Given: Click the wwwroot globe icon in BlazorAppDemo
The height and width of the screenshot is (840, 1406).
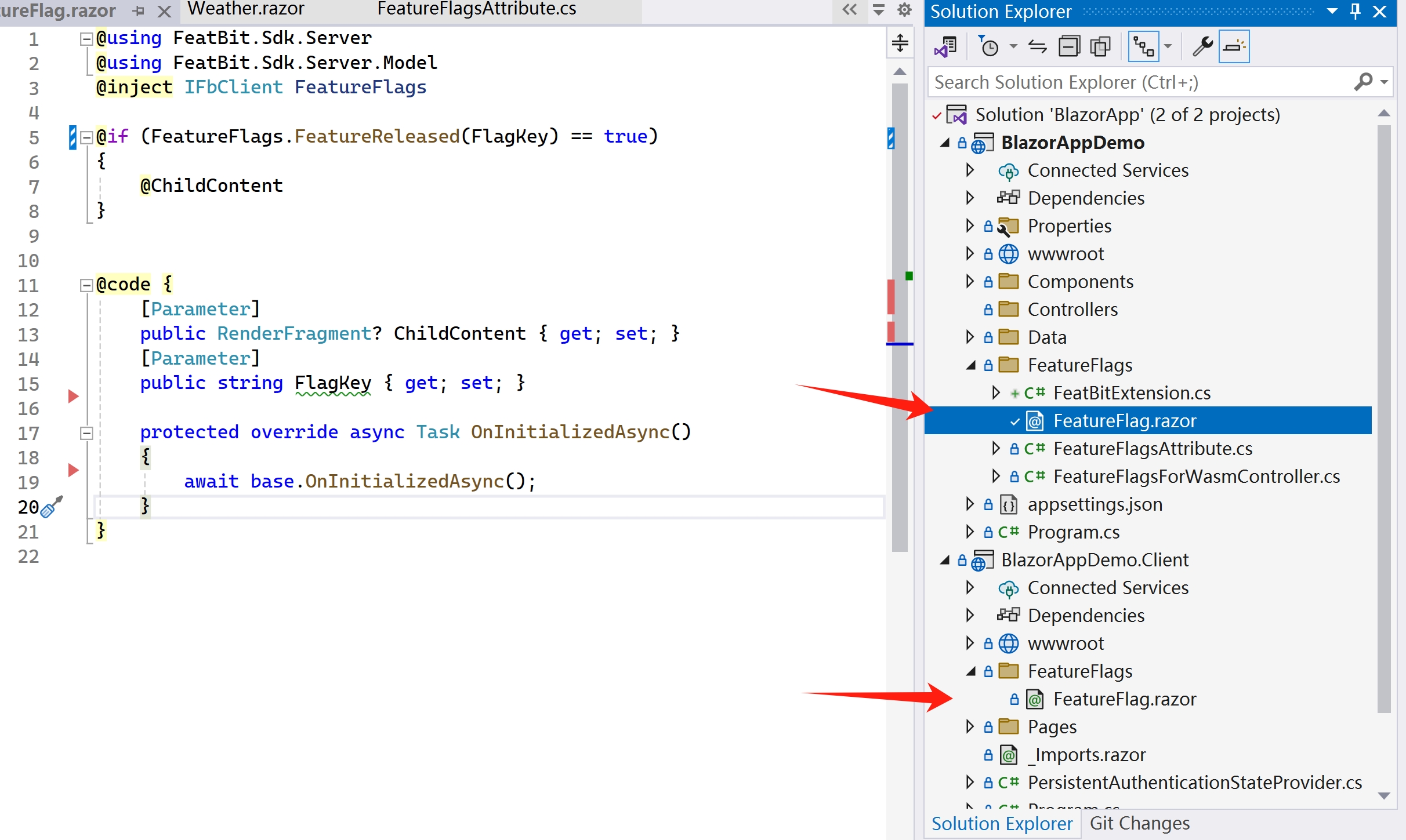Looking at the screenshot, I should (1008, 254).
